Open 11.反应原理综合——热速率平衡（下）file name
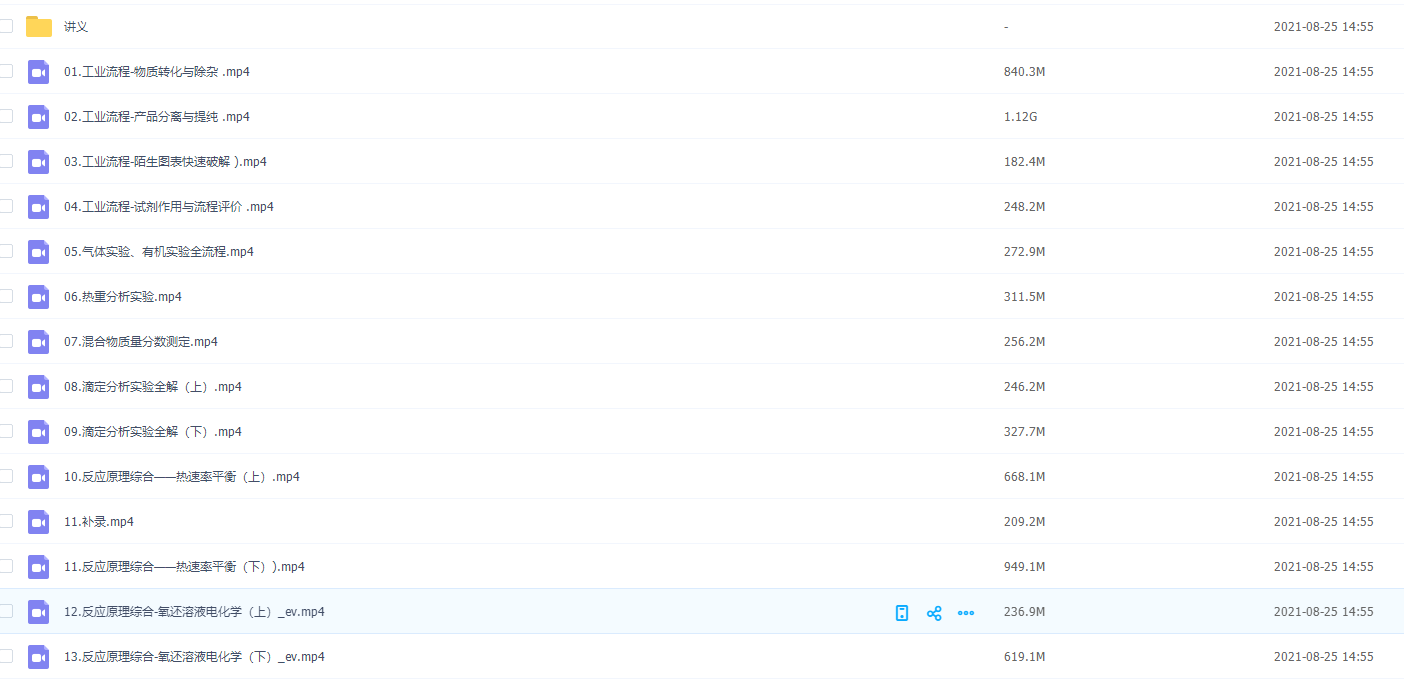 point(184,567)
